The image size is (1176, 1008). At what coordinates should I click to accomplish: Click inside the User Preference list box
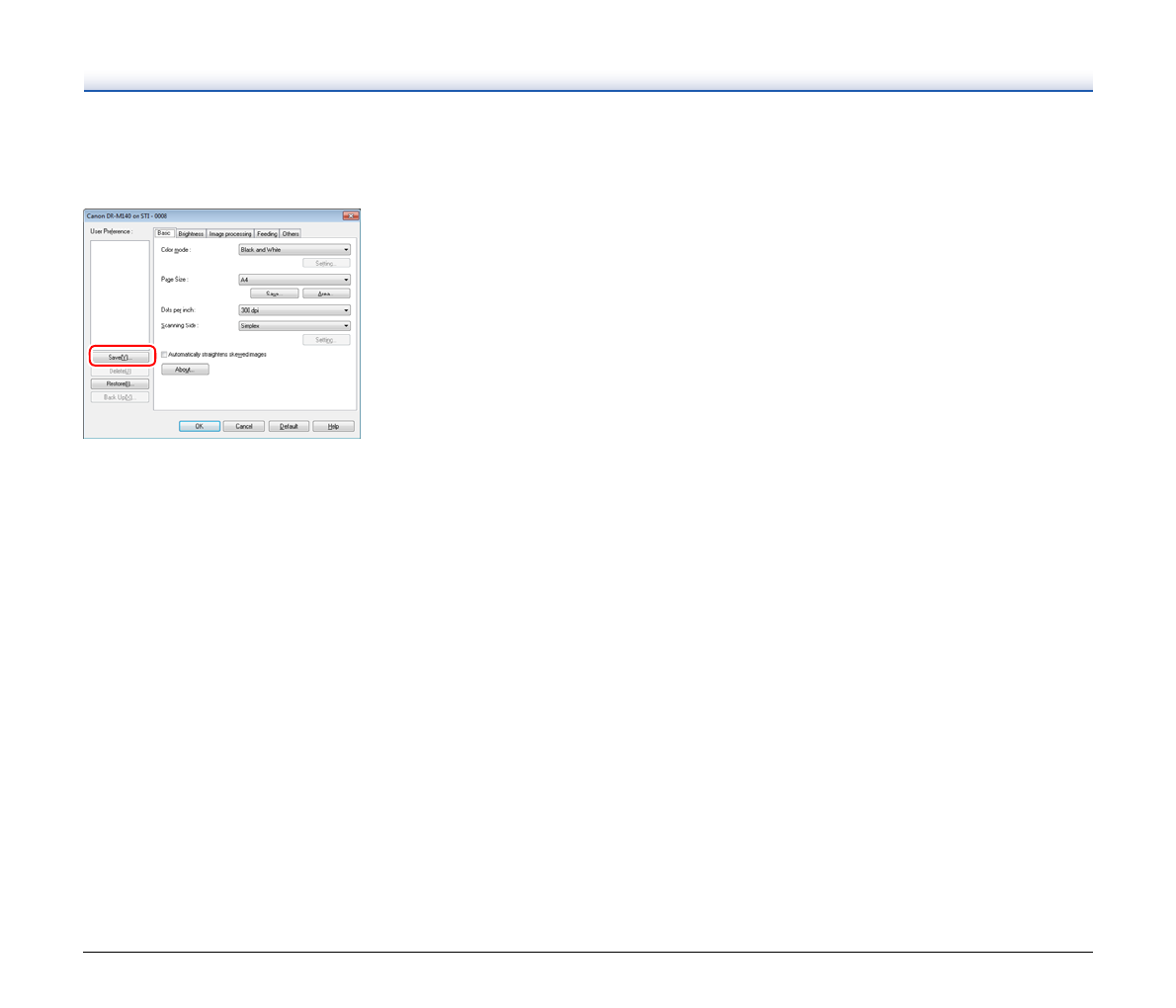[x=120, y=292]
